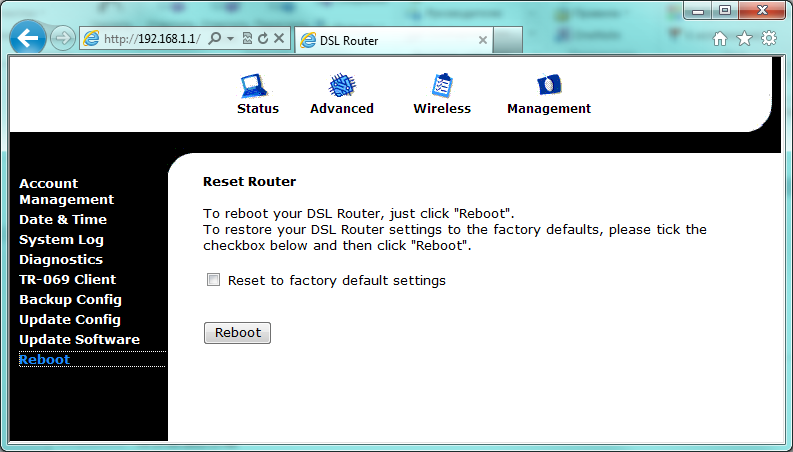Click the browser Back arrow button
This screenshot has width=793, height=452.
click(28, 39)
